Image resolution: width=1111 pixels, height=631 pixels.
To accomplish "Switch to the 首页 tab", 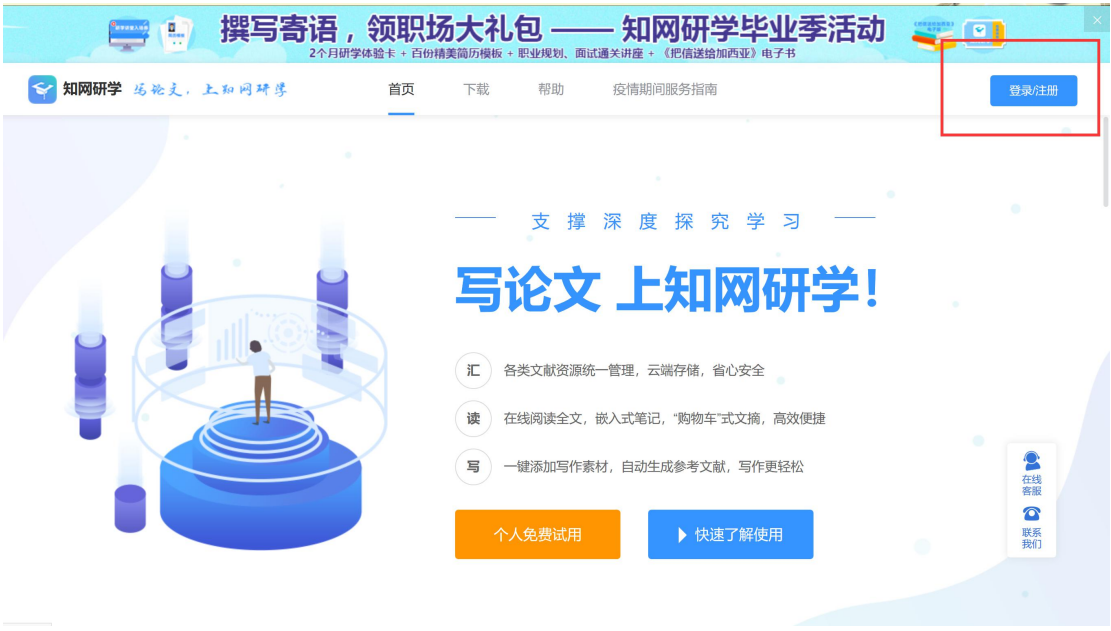I will pyautogui.click(x=401, y=89).
